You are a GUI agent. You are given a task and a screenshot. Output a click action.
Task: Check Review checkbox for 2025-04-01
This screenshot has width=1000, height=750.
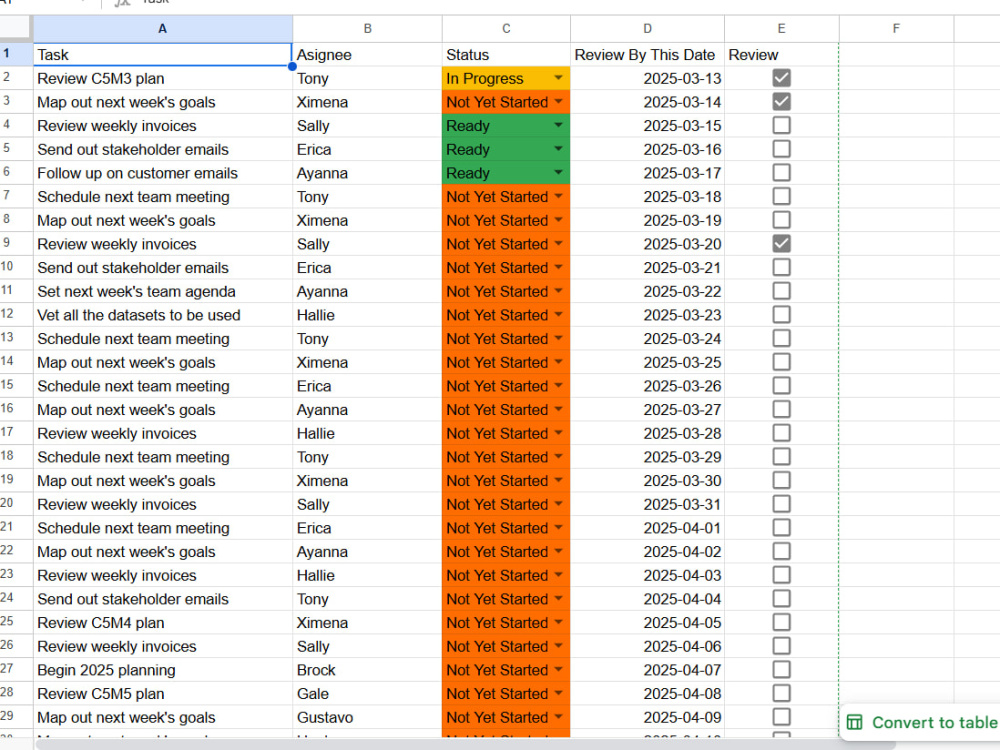tap(781, 528)
